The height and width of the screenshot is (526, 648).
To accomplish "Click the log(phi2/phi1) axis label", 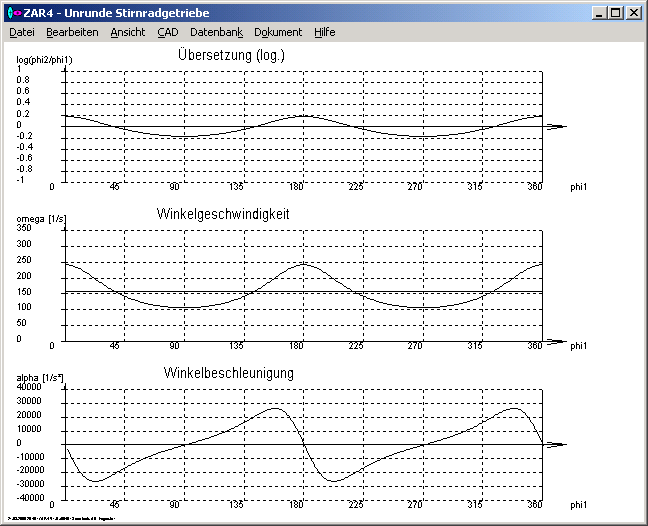I will click(44, 60).
